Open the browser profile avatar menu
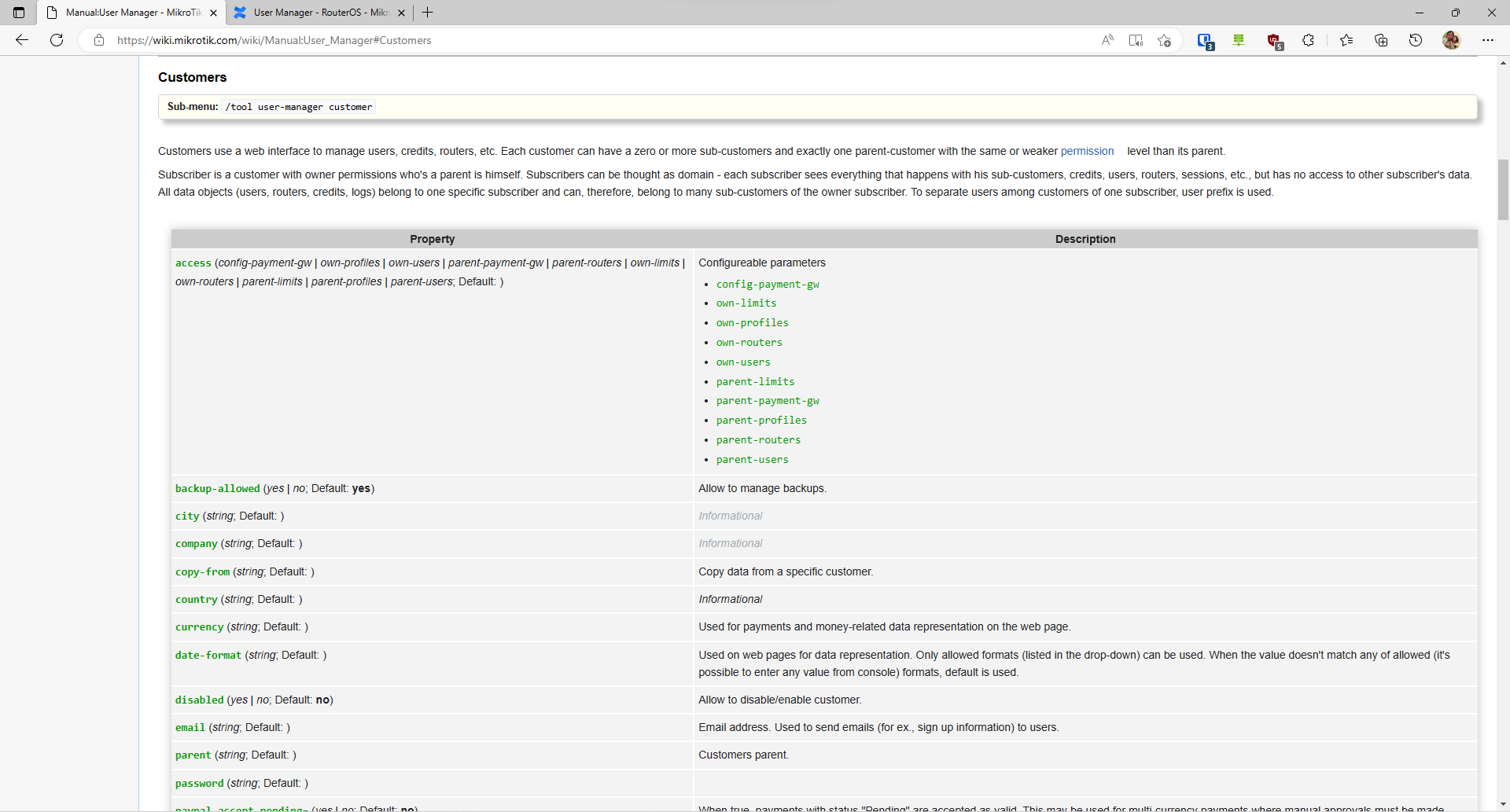The width and height of the screenshot is (1510, 812). click(1452, 40)
